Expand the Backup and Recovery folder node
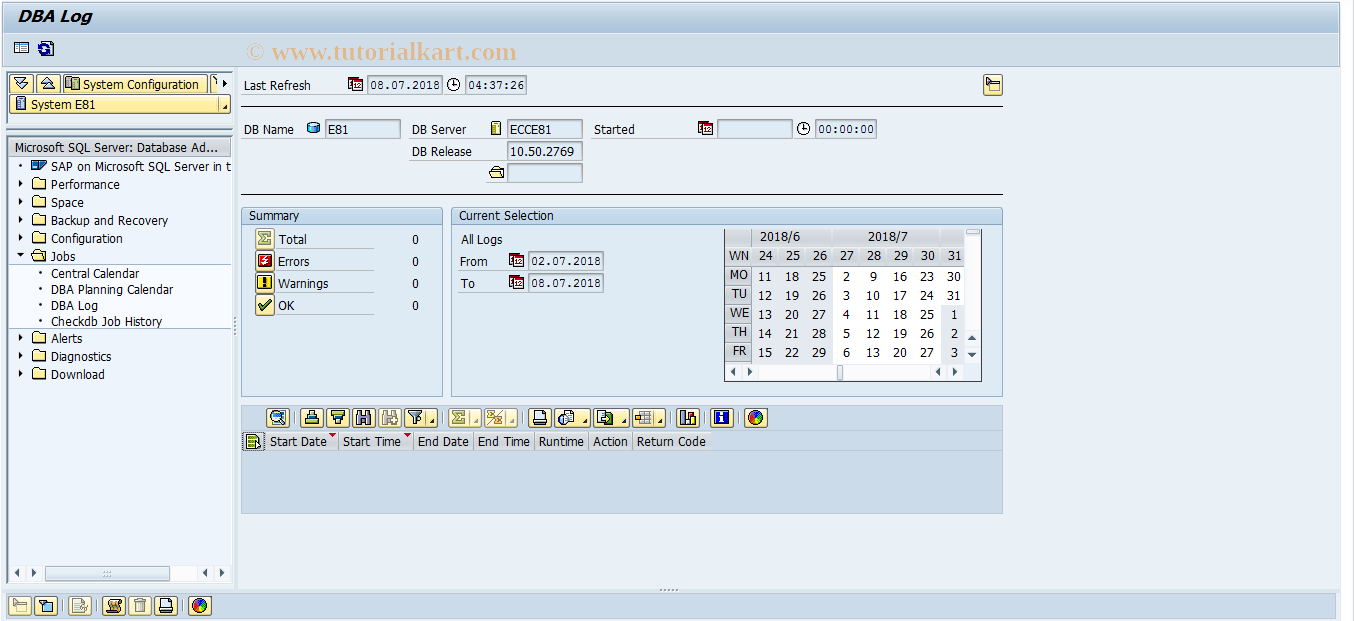1354x621 pixels. [20, 220]
